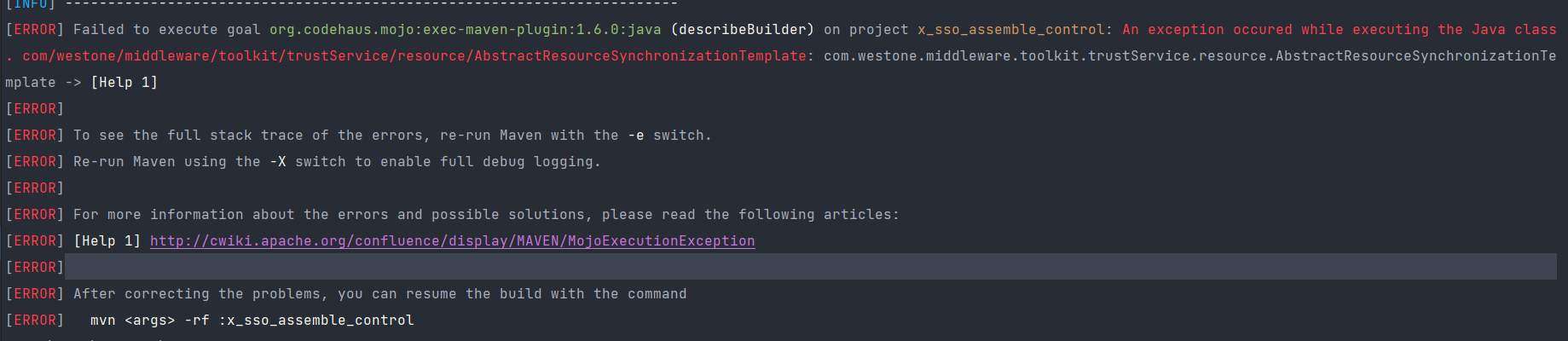Click the [Help 1] label before the URL
1568x341 pixels.
pyautogui.click(x=107, y=241)
